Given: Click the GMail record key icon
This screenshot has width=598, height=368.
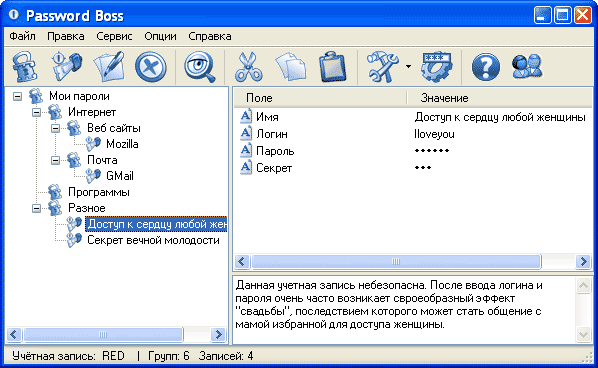Looking at the screenshot, I should [93, 176].
